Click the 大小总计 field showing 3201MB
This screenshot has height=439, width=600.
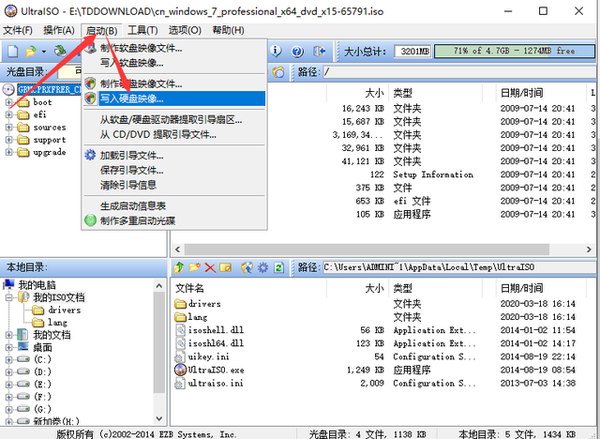click(x=412, y=51)
